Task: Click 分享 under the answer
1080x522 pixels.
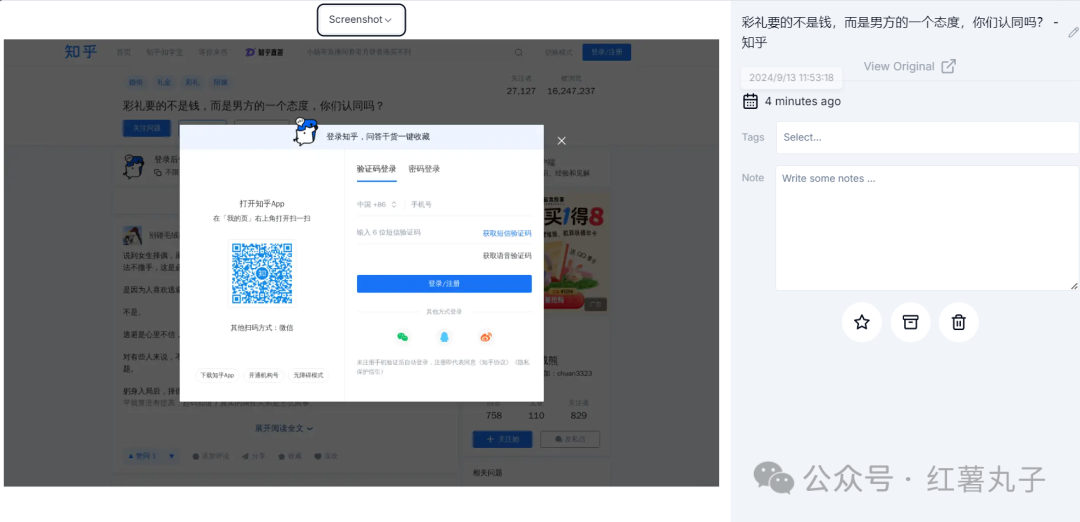Action: coord(254,456)
